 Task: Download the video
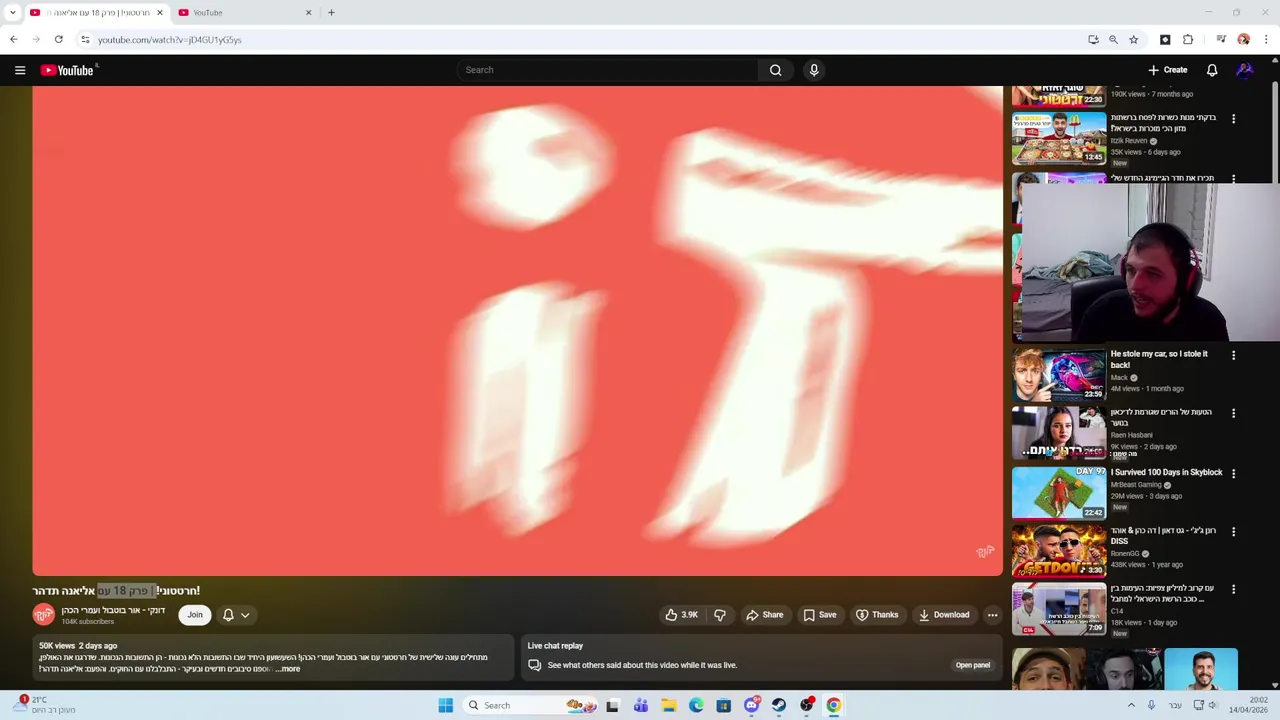point(944,615)
